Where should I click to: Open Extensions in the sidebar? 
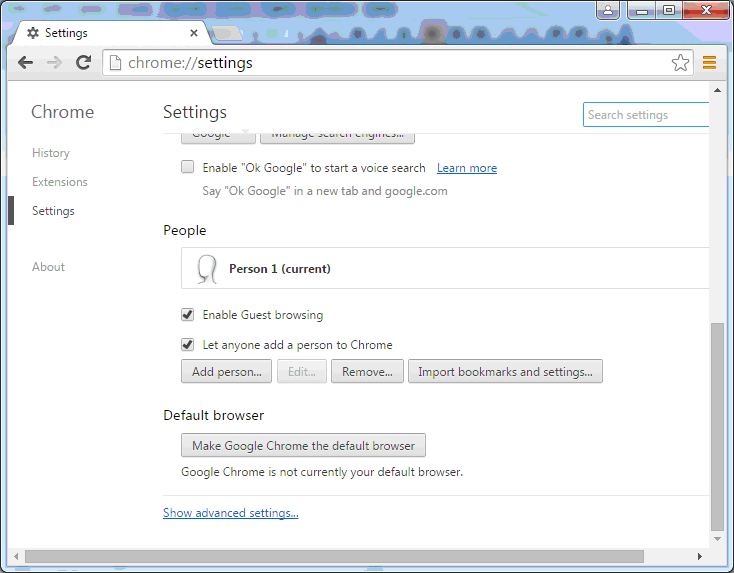pyautogui.click(x=59, y=182)
